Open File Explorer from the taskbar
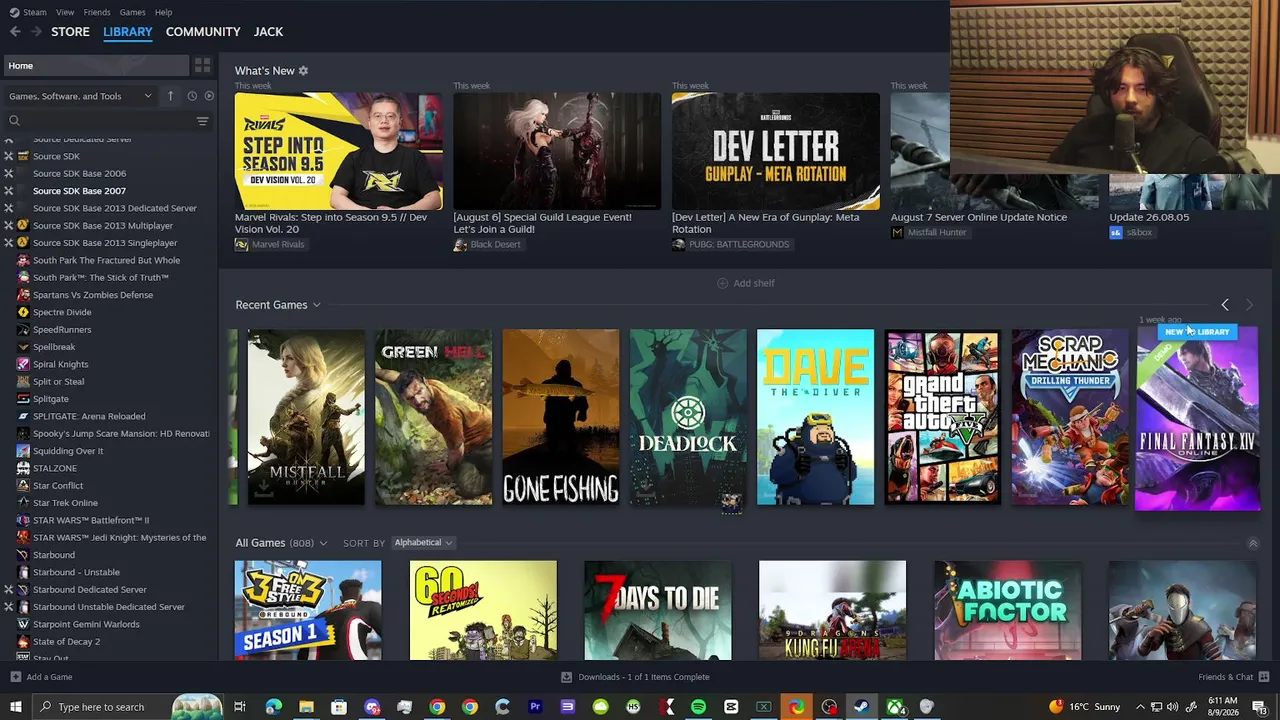This screenshot has width=1280, height=720. click(306, 707)
